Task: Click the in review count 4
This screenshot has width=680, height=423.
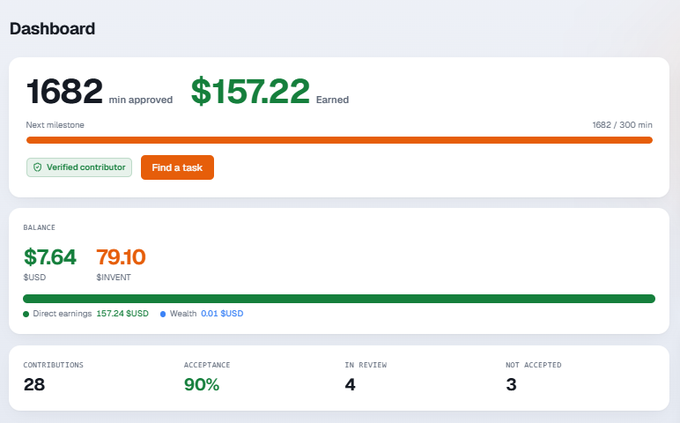Action: [x=350, y=384]
